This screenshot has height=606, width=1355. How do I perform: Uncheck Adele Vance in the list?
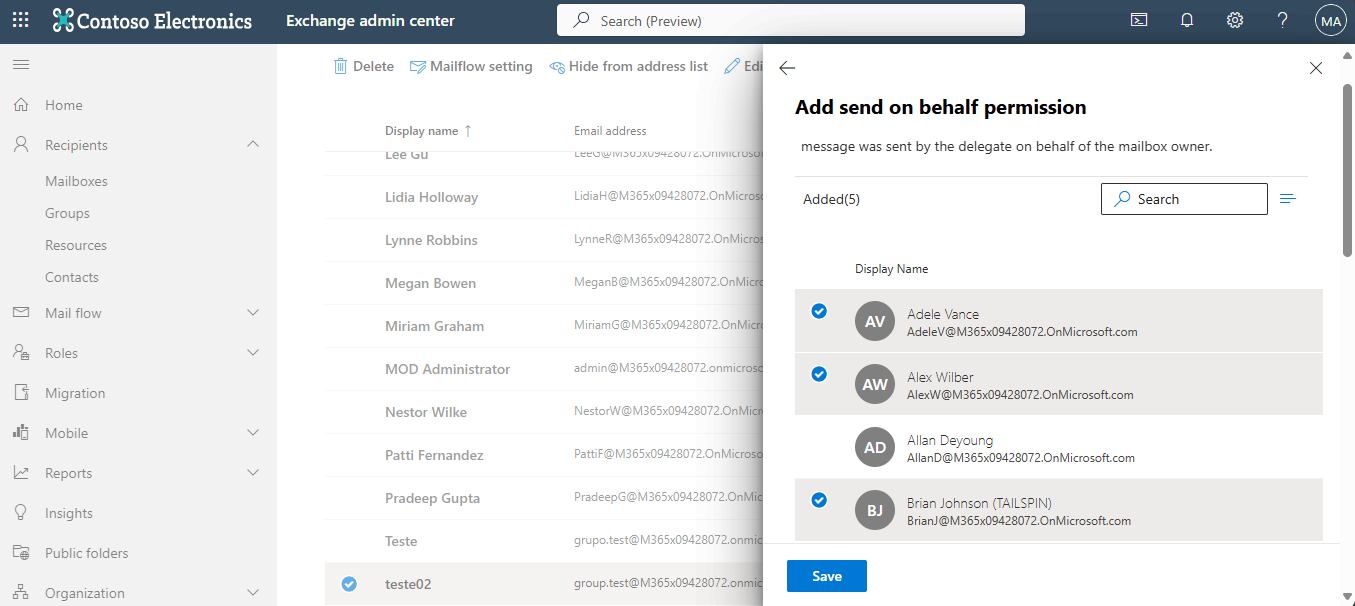819,311
